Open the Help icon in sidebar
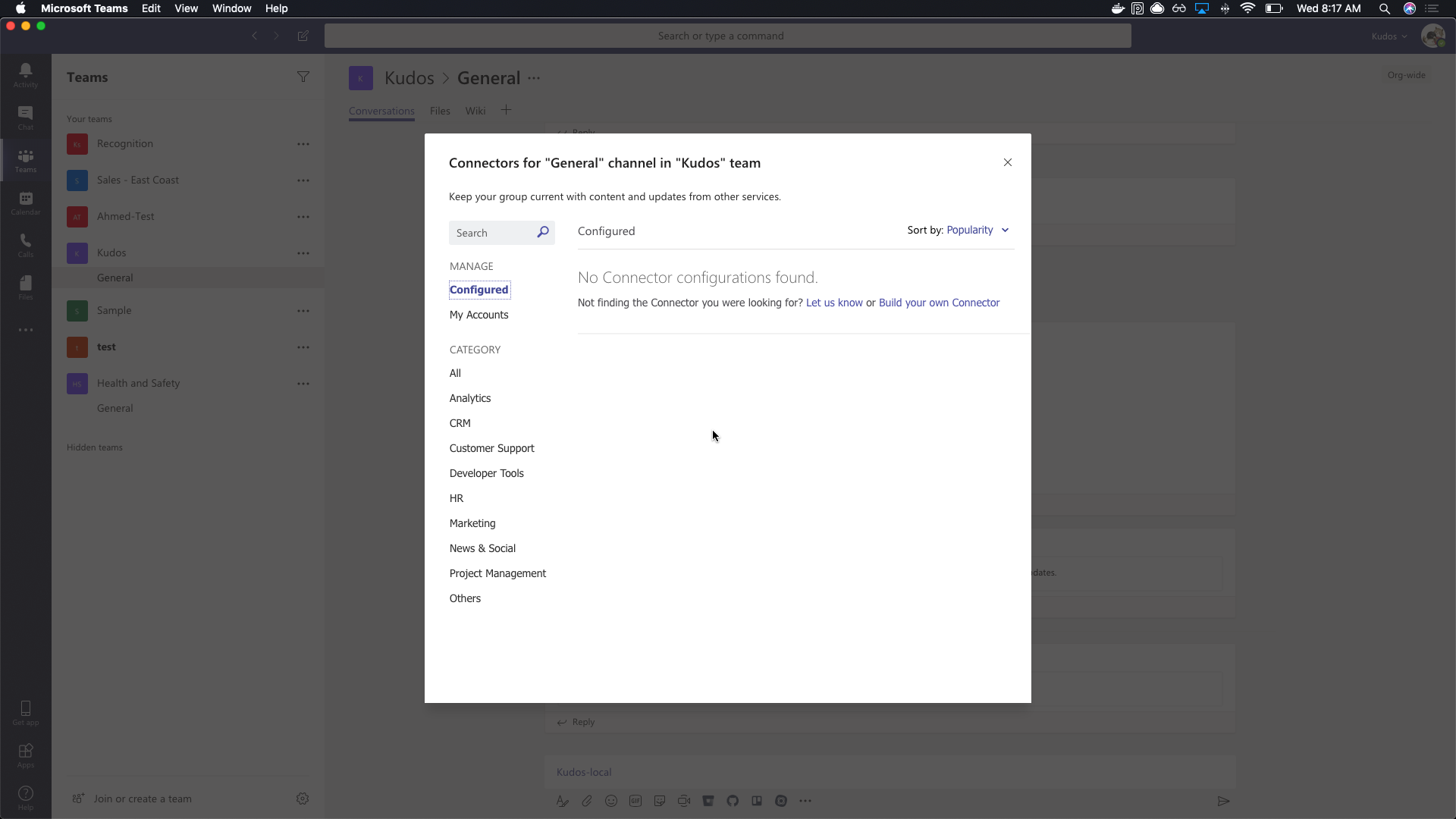This screenshot has width=1456, height=819. click(26, 797)
